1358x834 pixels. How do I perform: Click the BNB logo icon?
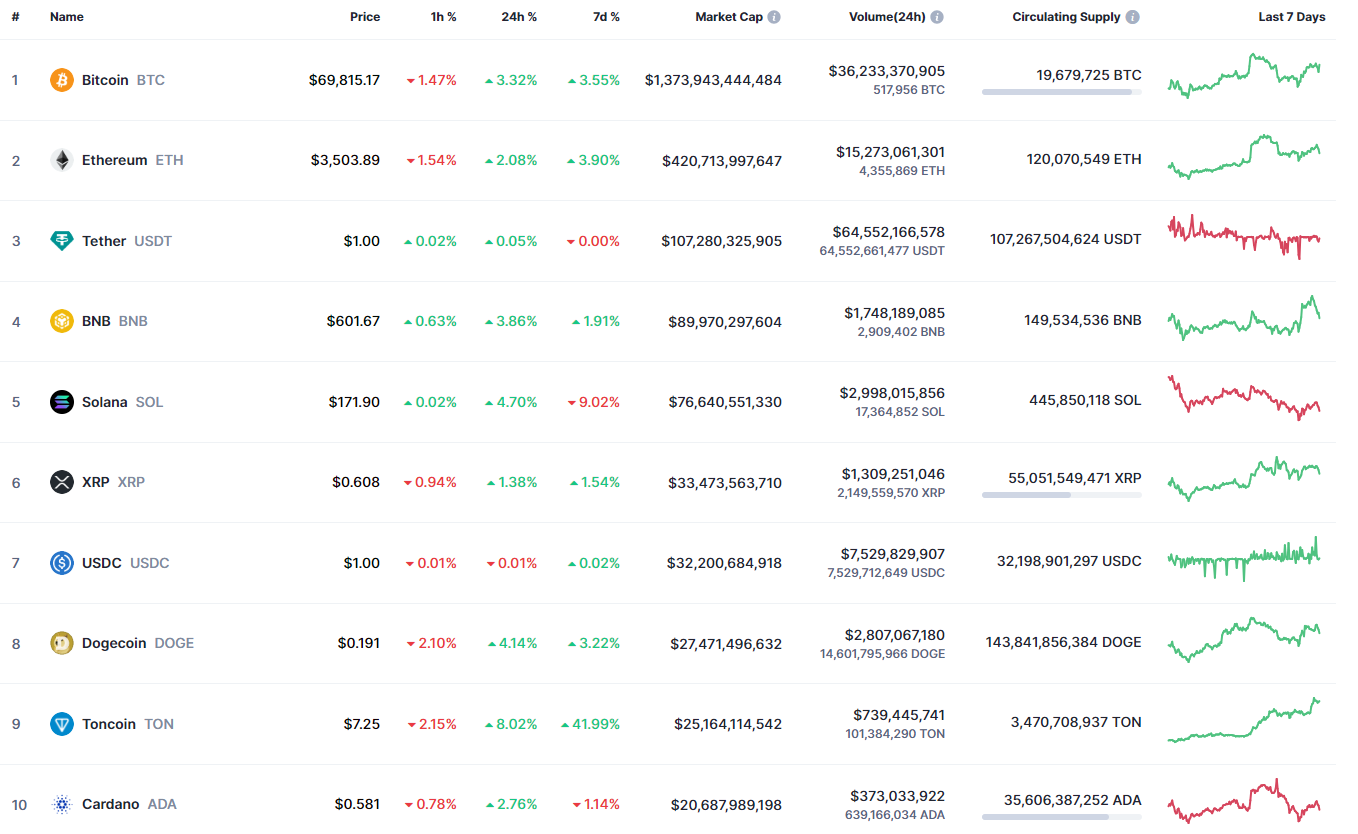[x=62, y=321]
